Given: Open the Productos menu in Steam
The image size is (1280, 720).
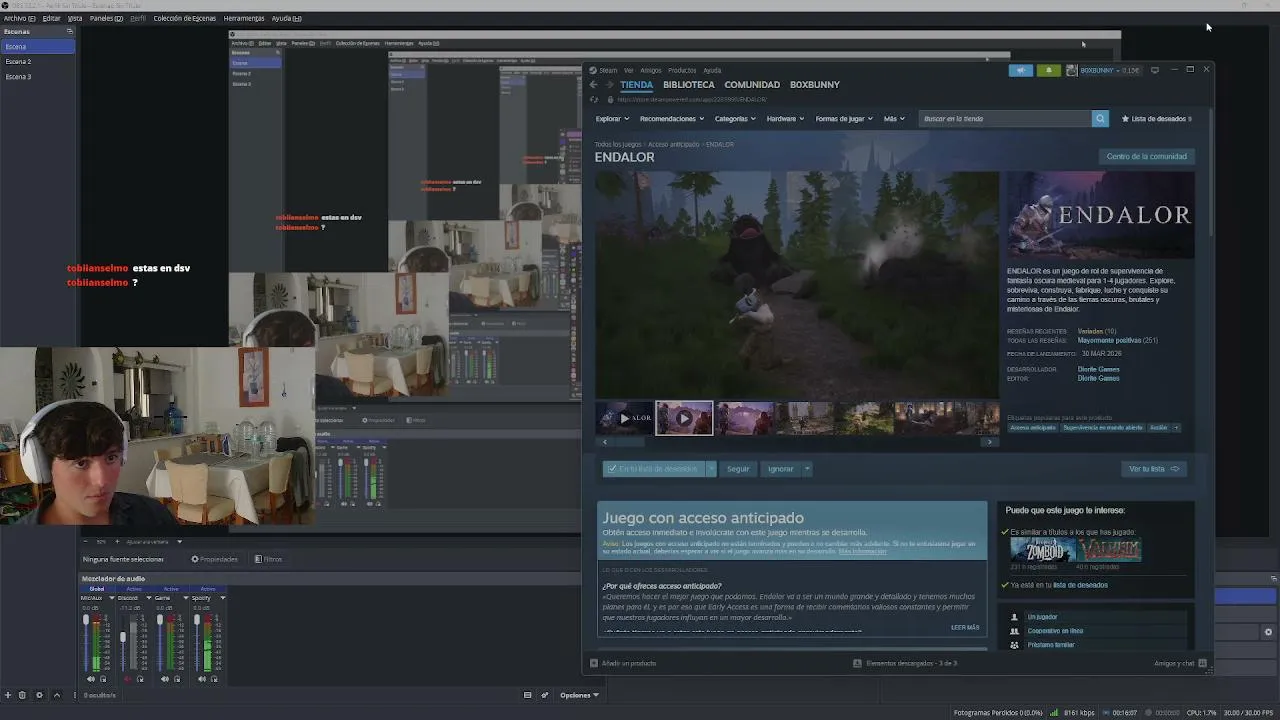Looking at the screenshot, I should click(x=682, y=70).
